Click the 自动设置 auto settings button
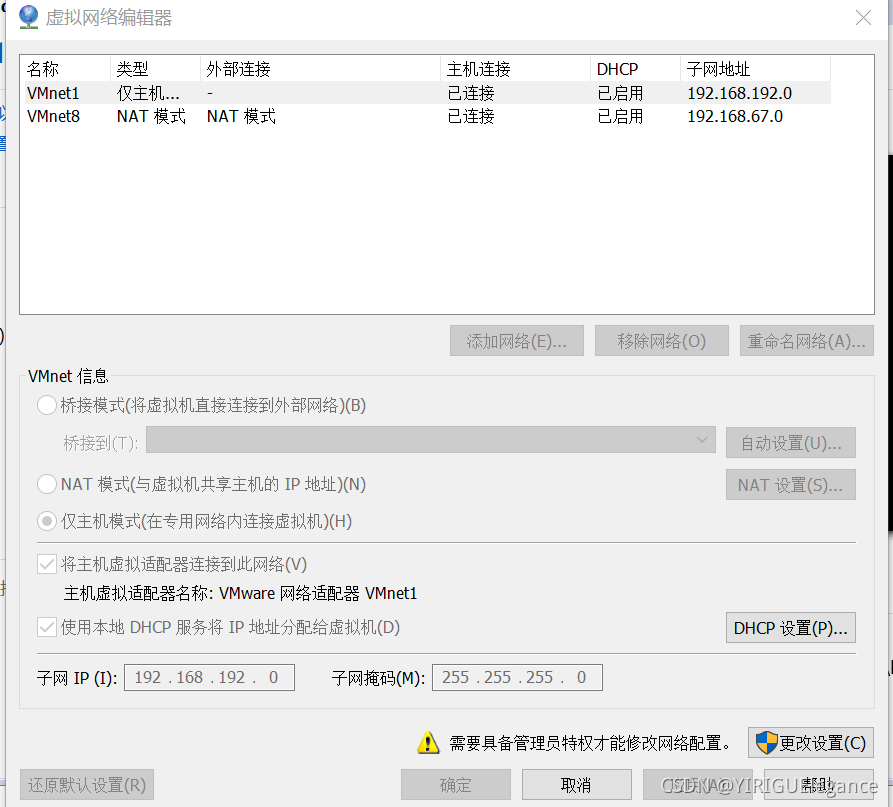Screen dimensions: 893x807 tap(790, 441)
